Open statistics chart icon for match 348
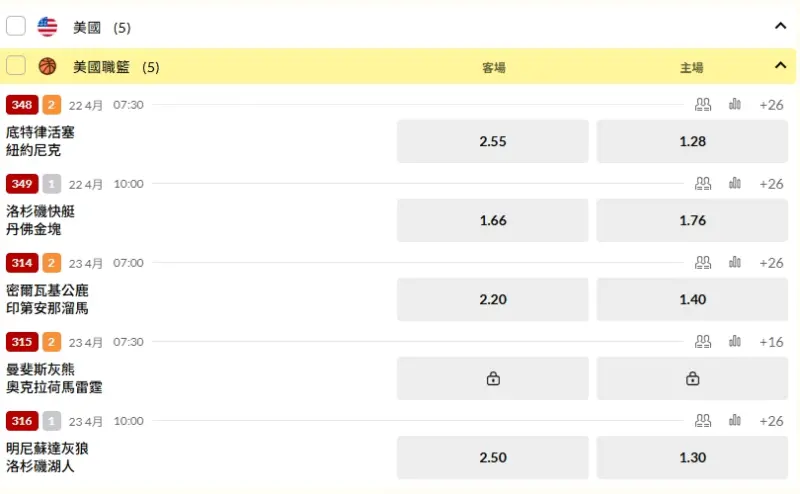Image resolution: width=800 pixels, height=494 pixels. point(735,105)
